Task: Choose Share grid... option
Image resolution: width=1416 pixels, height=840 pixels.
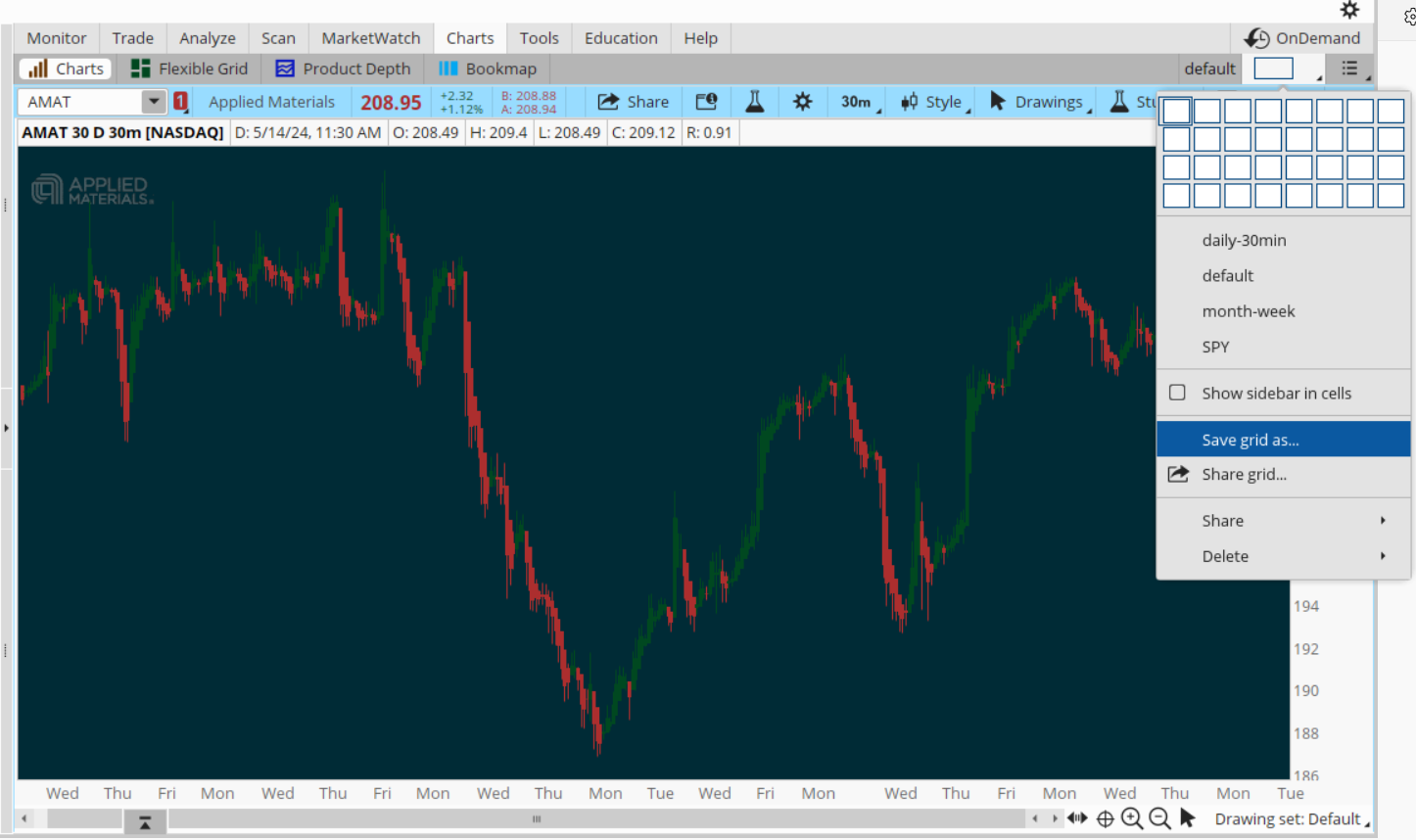Action: pyautogui.click(x=1283, y=475)
